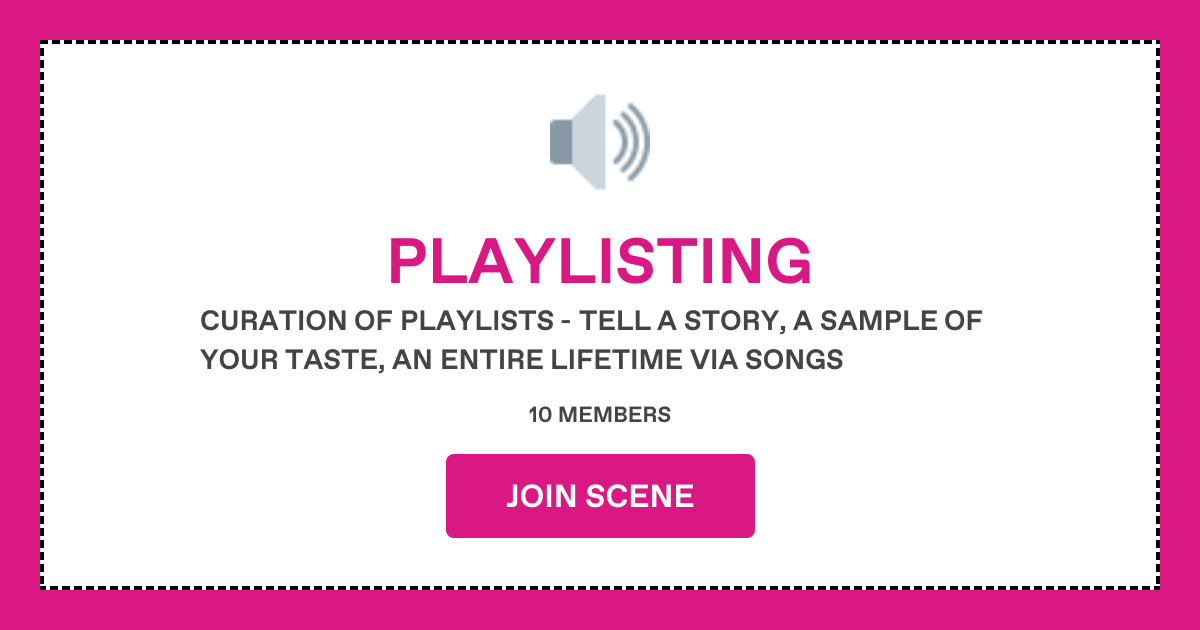Select the 10 MEMBERS count
The height and width of the screenshot is (630, 1200).
(600, 415)
